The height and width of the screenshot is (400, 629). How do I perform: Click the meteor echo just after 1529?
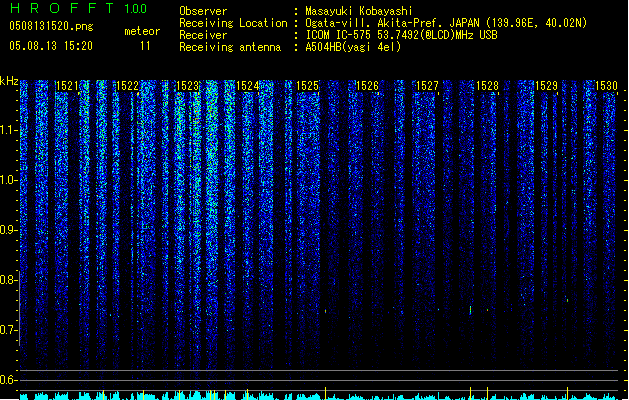567,299
